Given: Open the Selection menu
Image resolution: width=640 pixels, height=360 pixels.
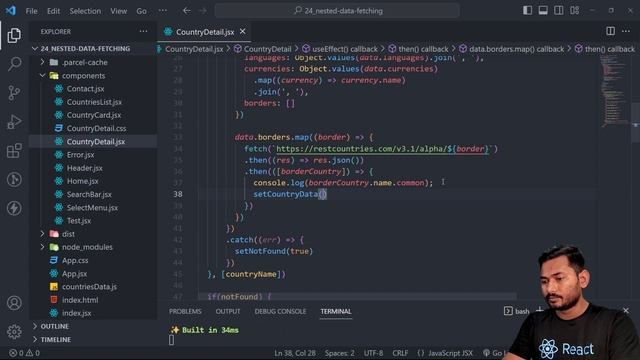Looking at the screenshot, I should click(x=85, y=11).
